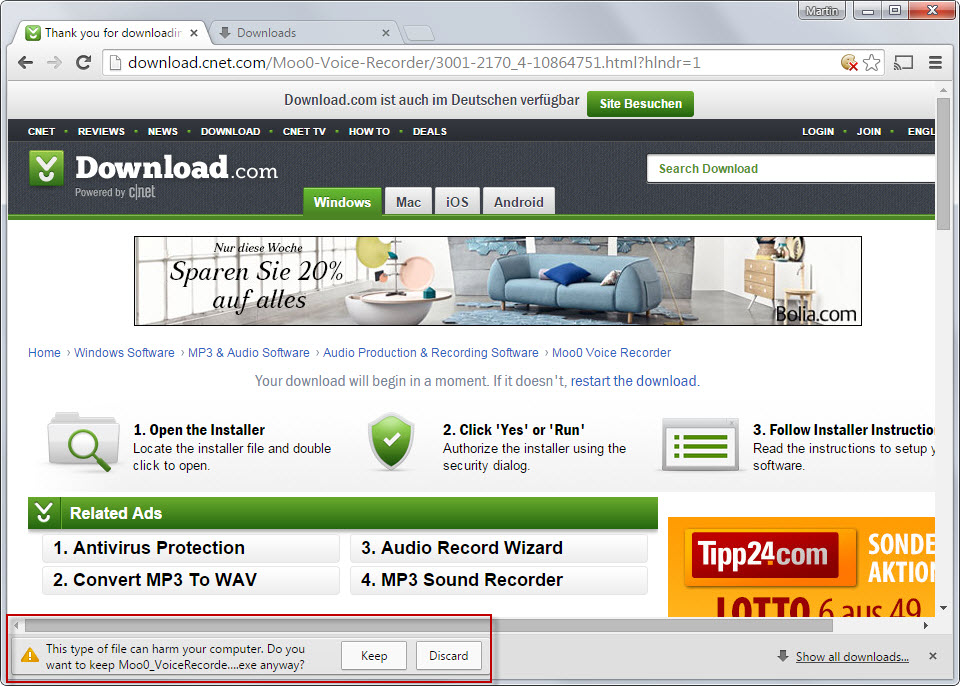960x686 pixels.
Task: Bookmark this page with the star icon
Action: (x=871, y=62)
